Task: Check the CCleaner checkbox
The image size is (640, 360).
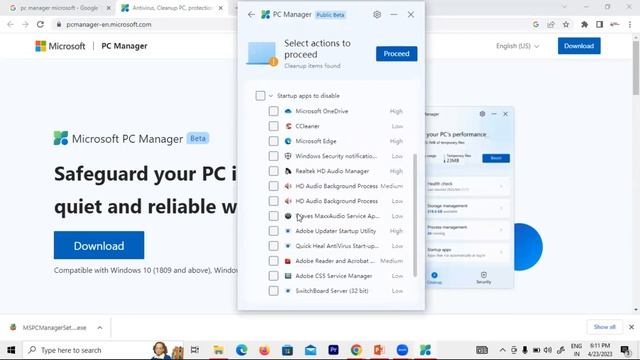Action: [273, 126]
